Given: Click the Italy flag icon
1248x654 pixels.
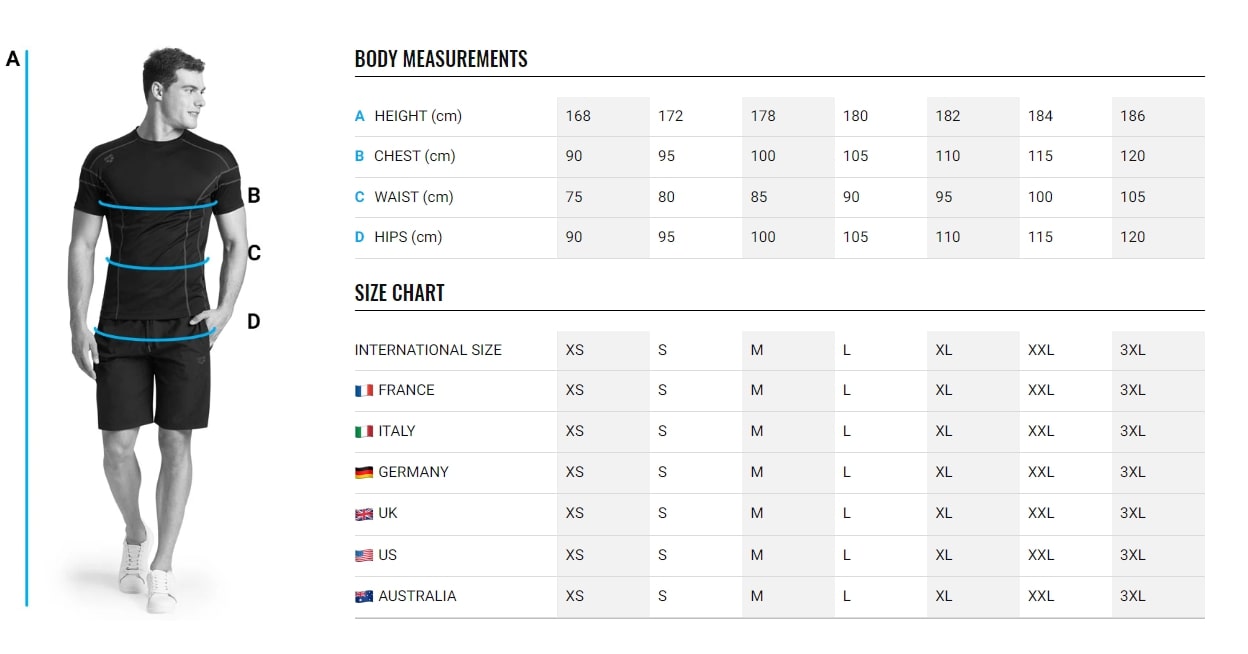Looking at the screenshot, I should pos(364,432).
